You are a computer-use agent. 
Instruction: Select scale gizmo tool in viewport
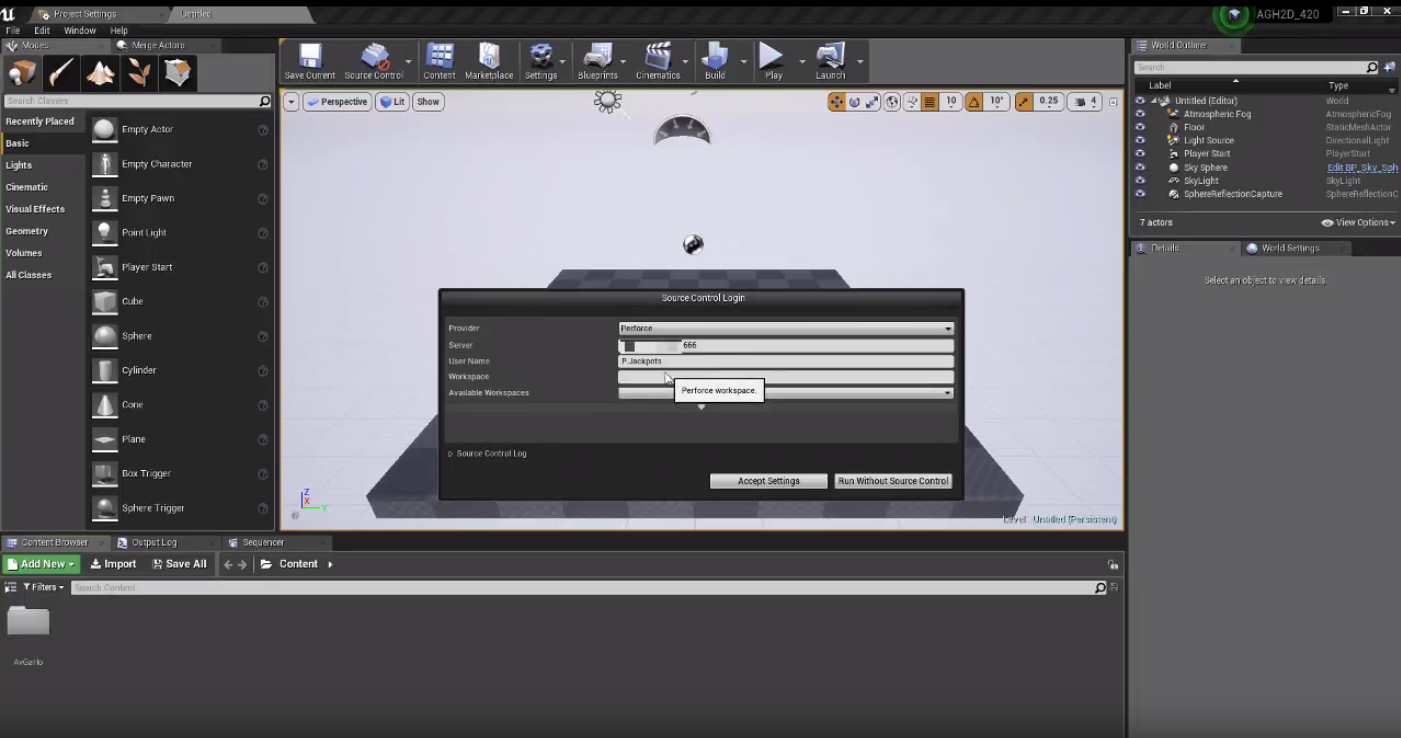[x=872, y=102]
